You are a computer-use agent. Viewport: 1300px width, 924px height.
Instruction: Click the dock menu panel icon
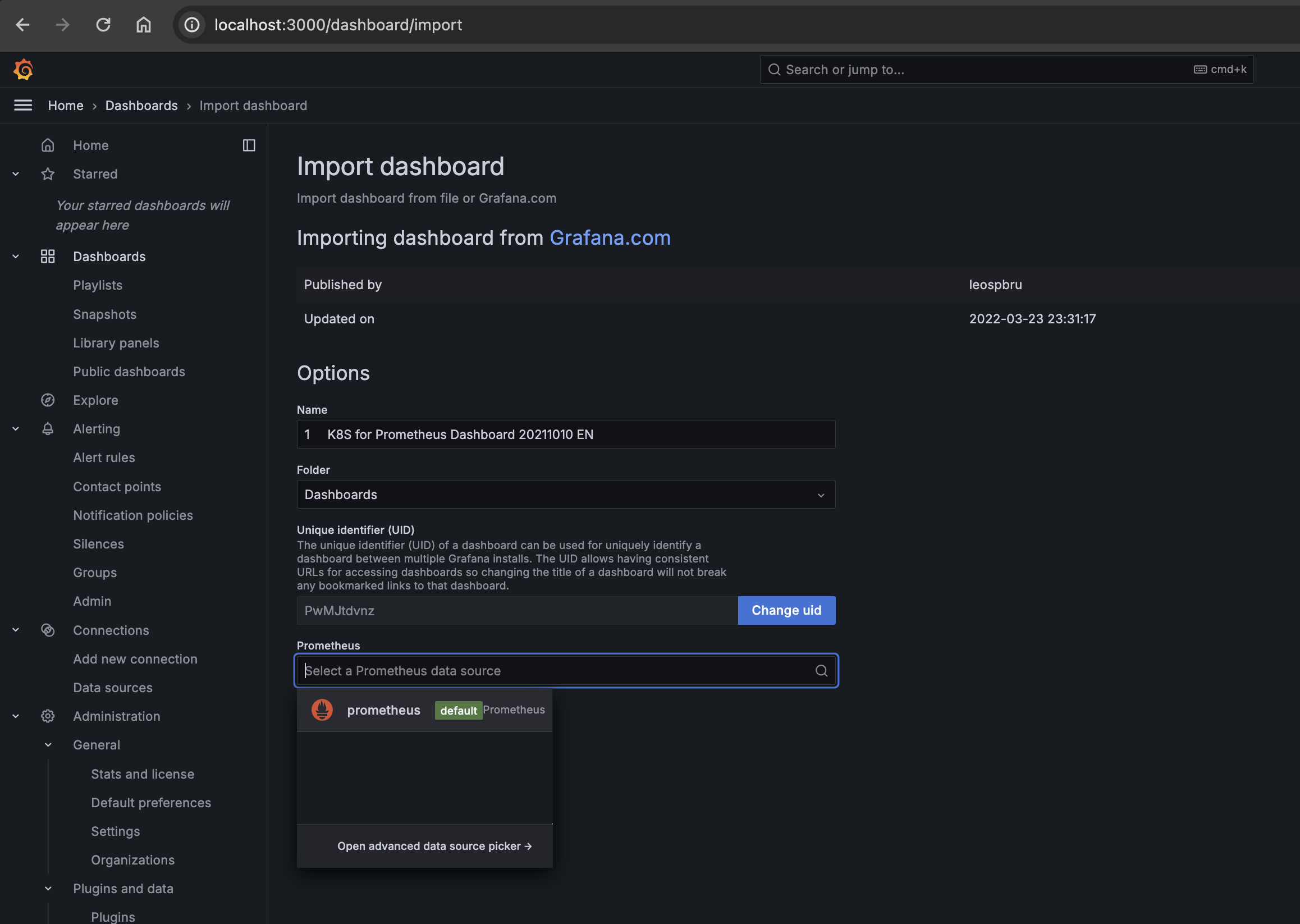249,145
